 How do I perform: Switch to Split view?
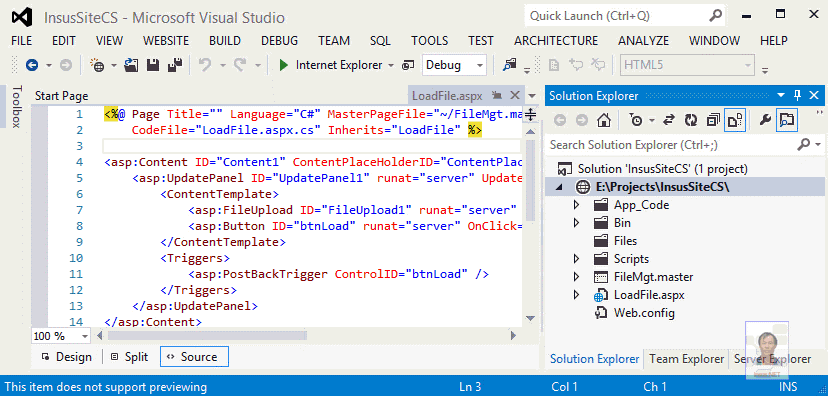point(130,357)
